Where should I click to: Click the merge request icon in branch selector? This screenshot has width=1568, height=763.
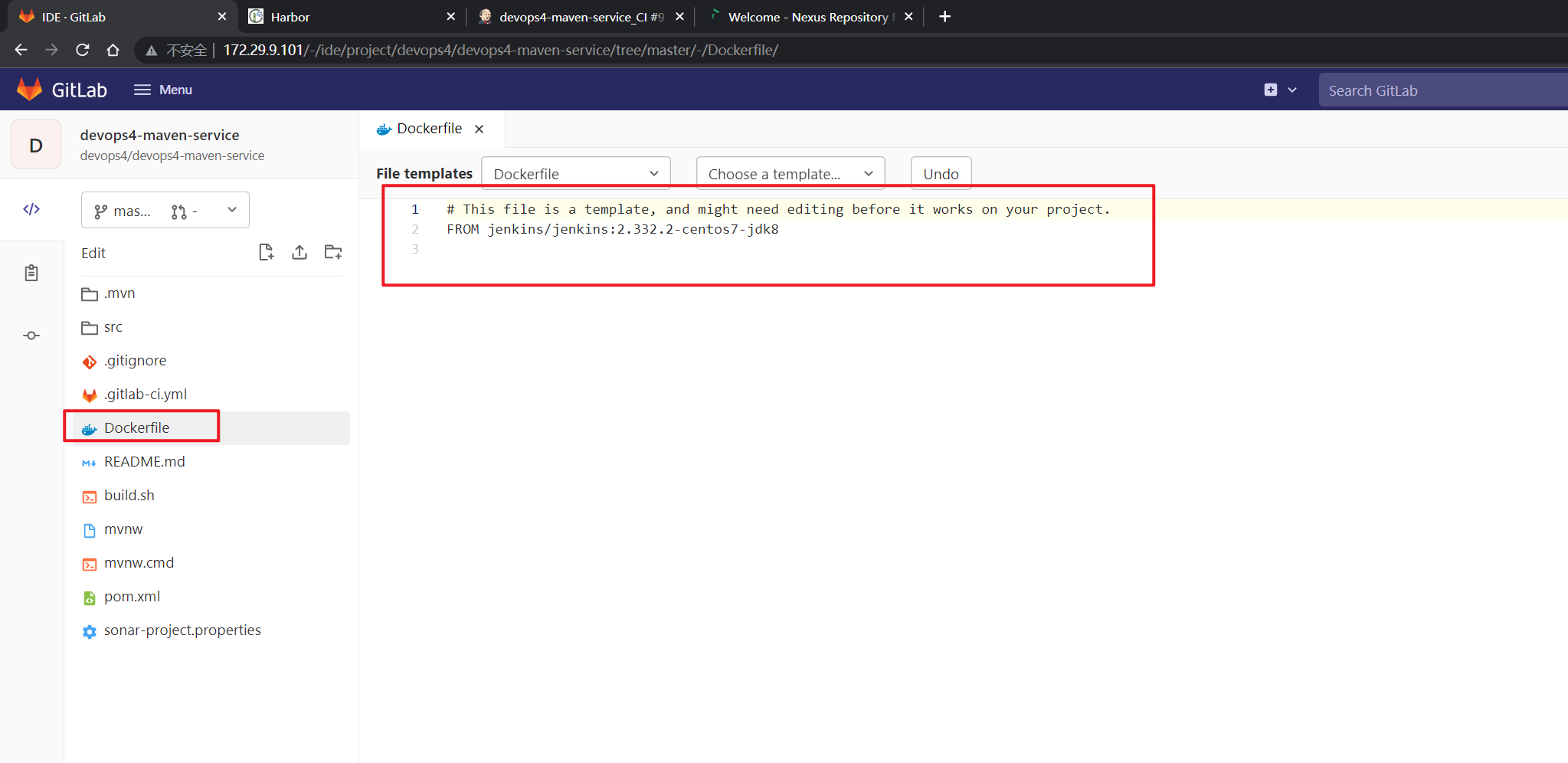coord(178,211)
